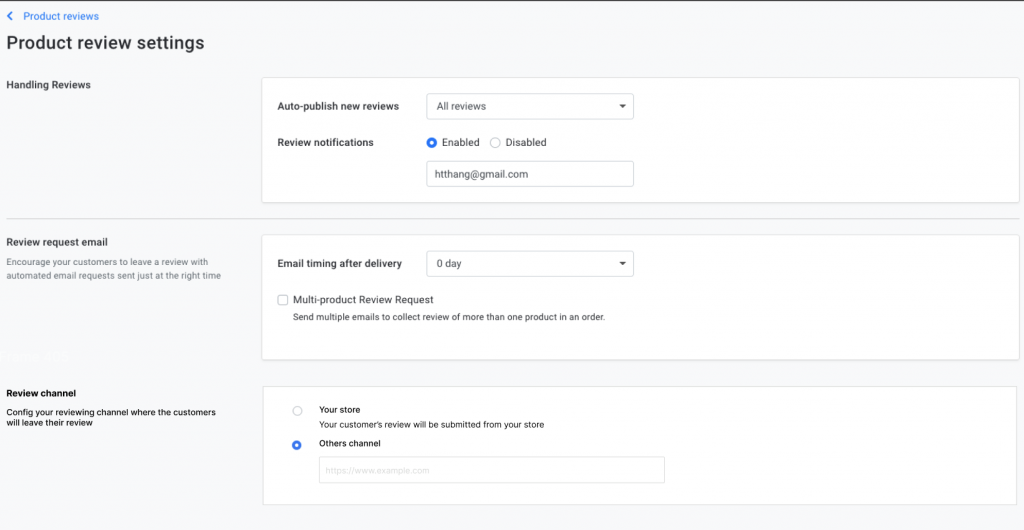
Task: Click the Your store label text
Action: (x=340, y=410)
